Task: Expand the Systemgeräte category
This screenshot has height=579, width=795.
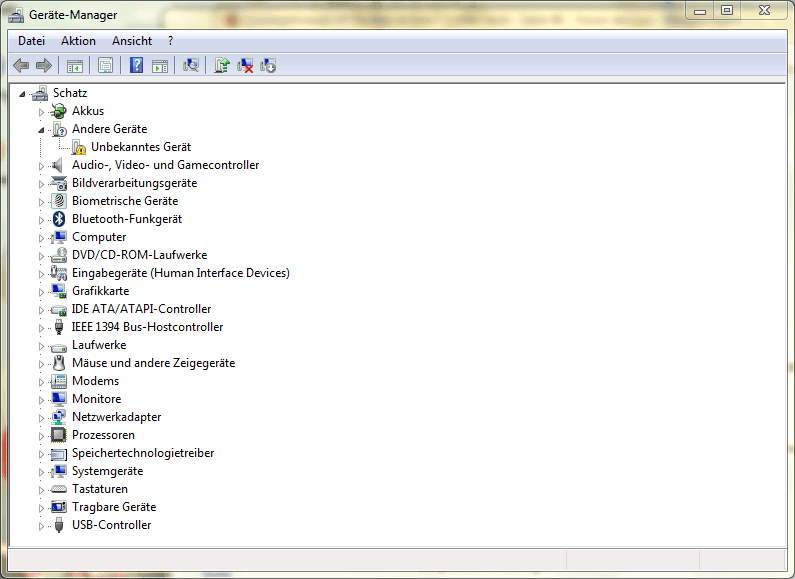Action: click(x=42, y=472)
